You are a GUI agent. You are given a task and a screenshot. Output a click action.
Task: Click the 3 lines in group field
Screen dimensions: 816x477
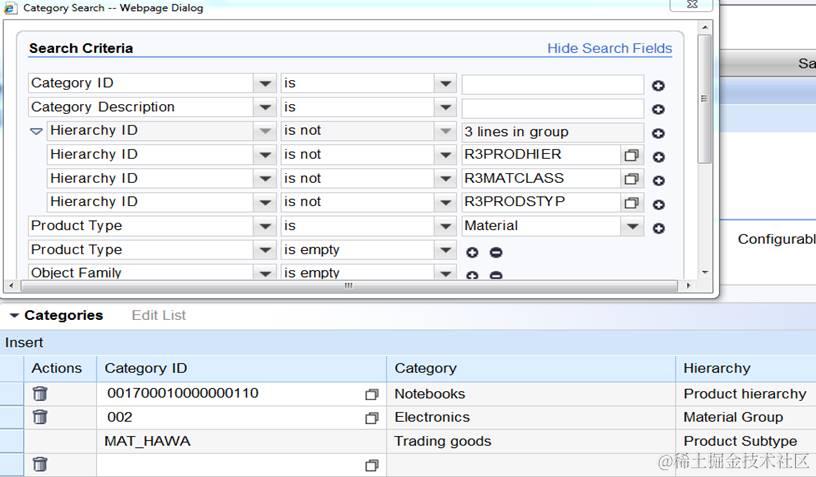552,132
